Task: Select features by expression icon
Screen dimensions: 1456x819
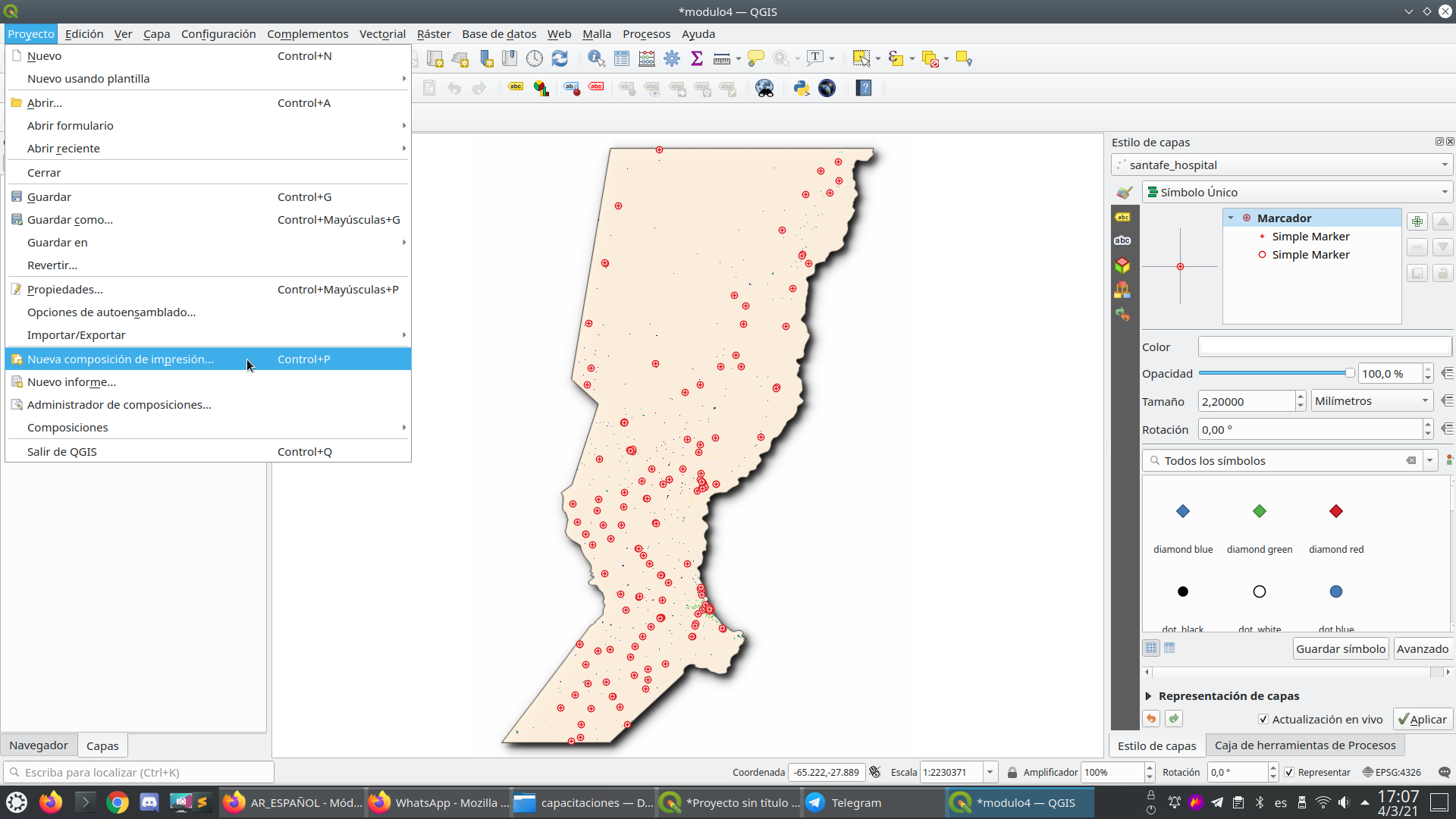Action: point(896,58)
